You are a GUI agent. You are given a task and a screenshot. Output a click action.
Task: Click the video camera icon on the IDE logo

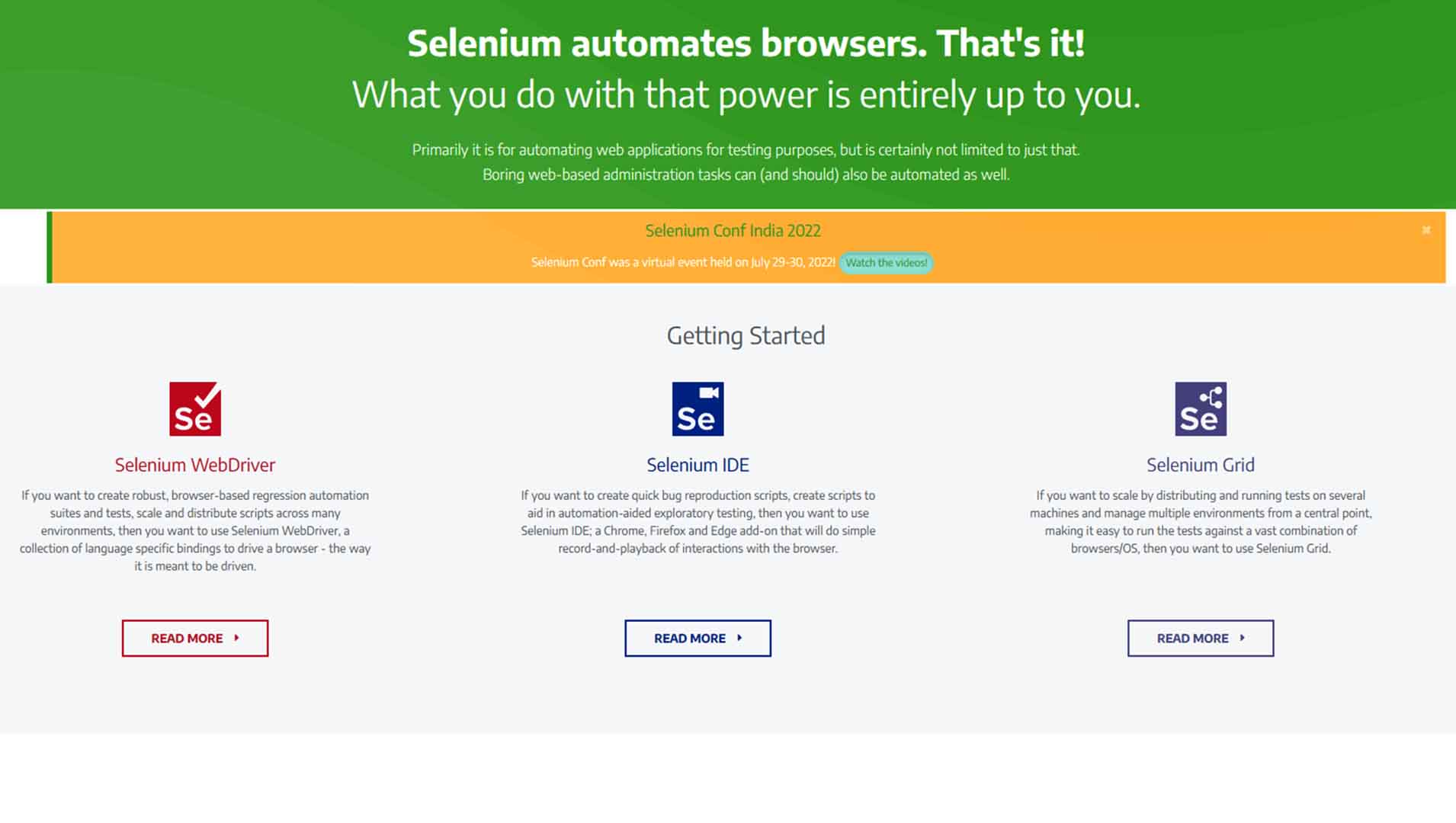[710, 392]
